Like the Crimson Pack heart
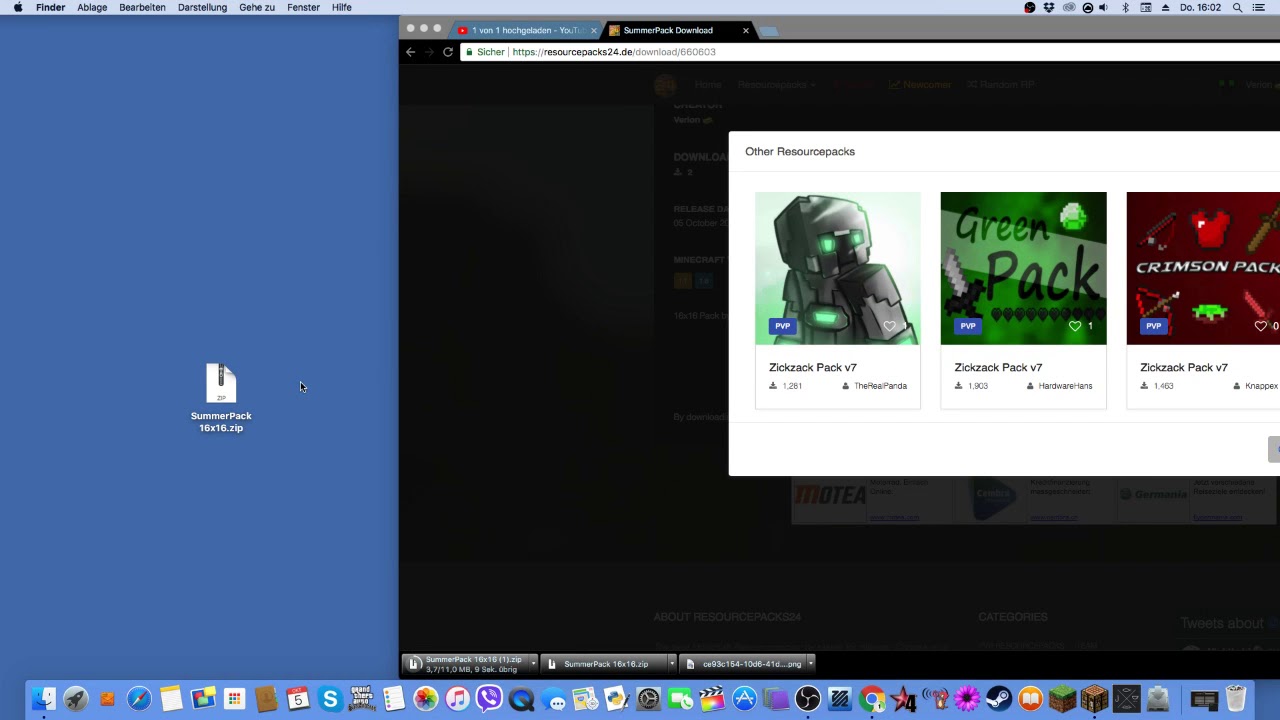 click(x=1260, y=326)
